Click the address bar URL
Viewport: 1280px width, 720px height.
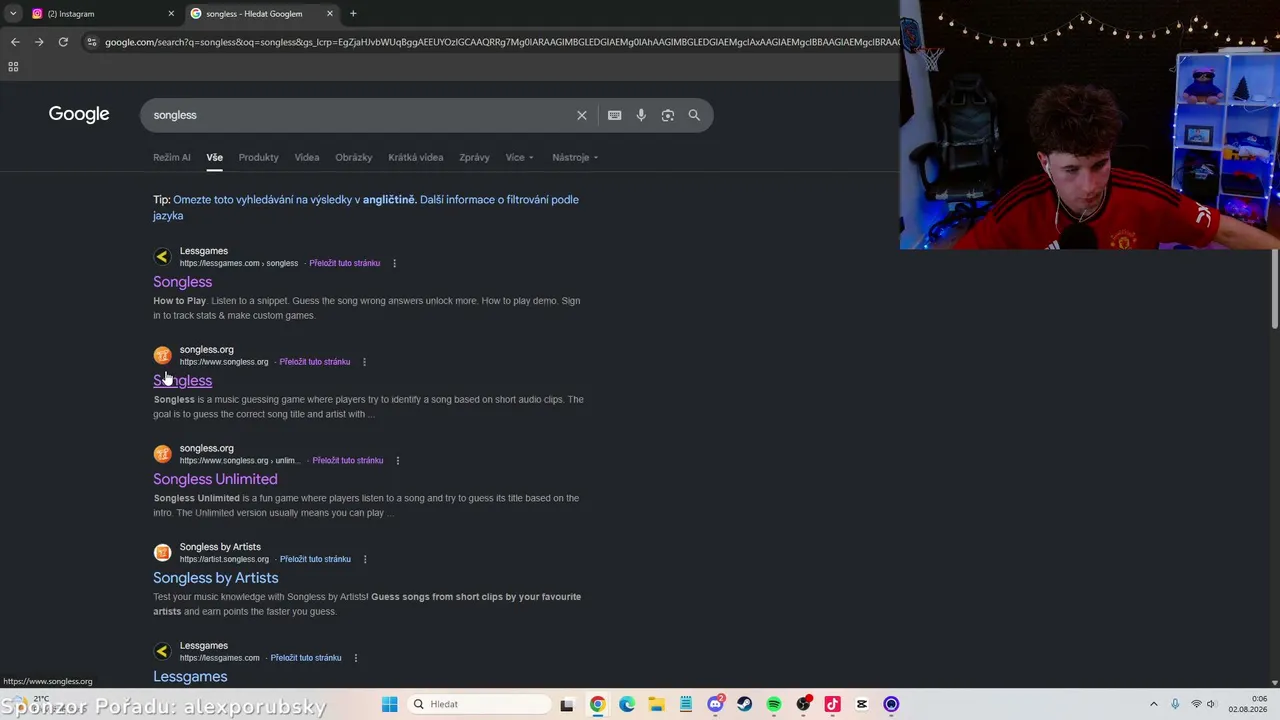[500, 42]
